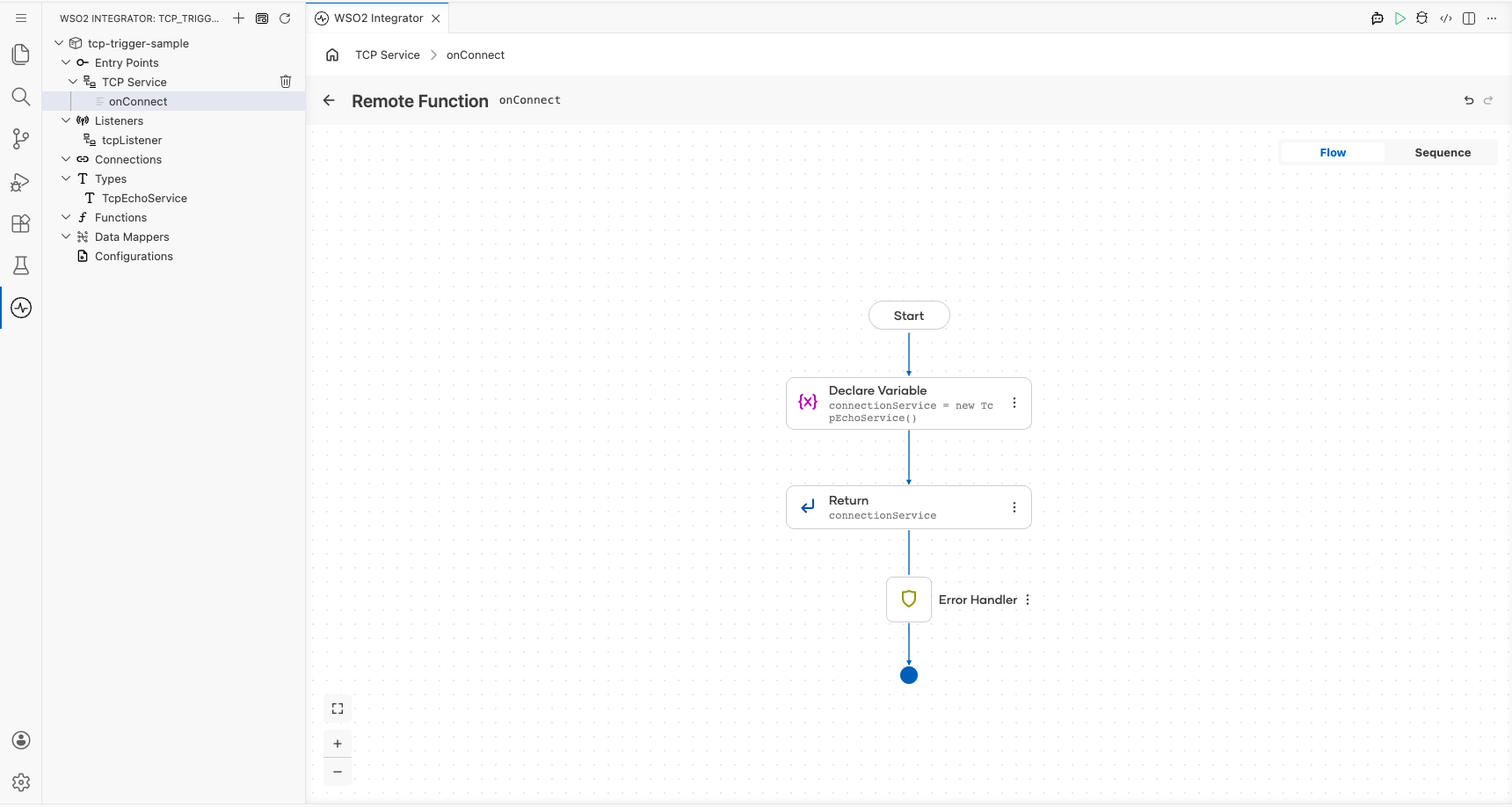Click TCP Service in the breadcrumb
The image size is (1512, 807).
pos(388,55)
